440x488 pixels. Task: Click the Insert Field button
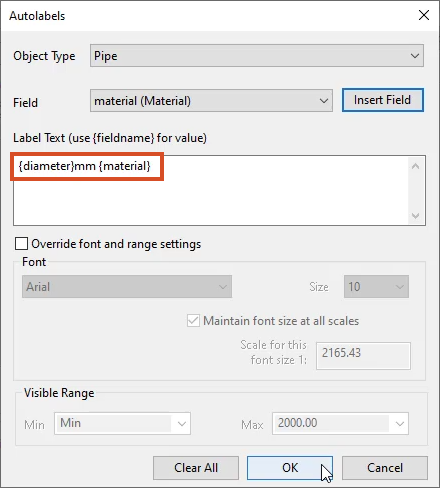click(382, 100)
